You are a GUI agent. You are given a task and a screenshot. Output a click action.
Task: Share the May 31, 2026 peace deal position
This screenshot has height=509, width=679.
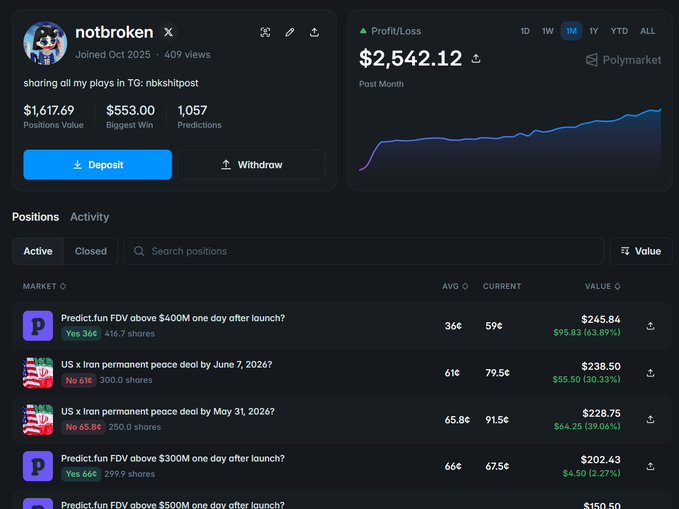pos(650,419)
